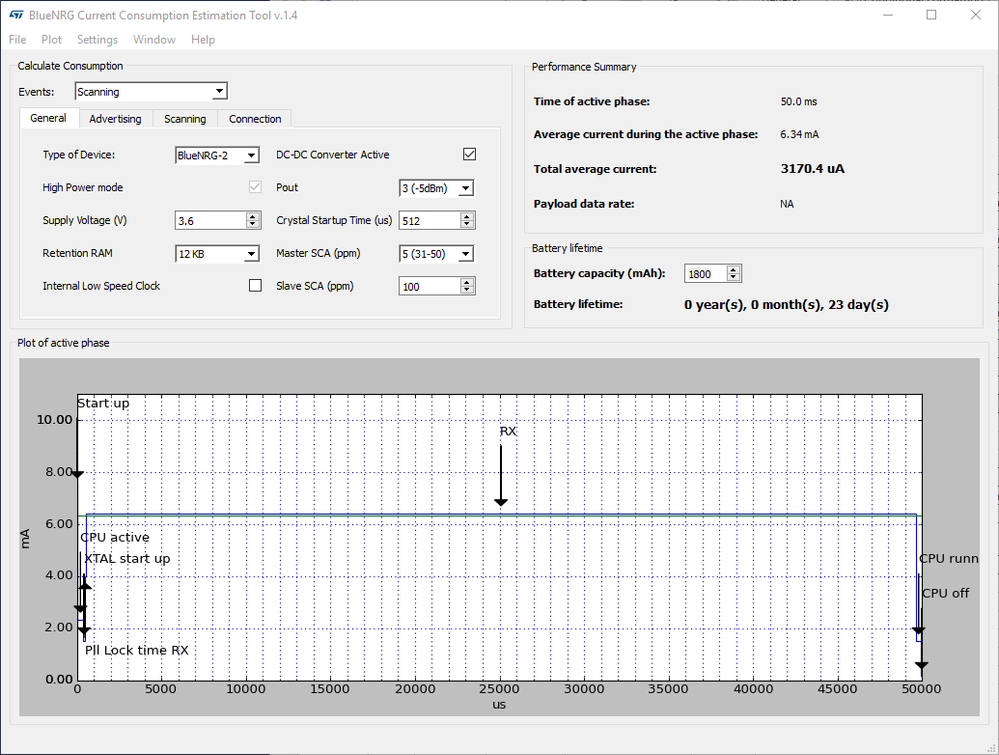Click the ST logo in title bar

tap(16, 15)
